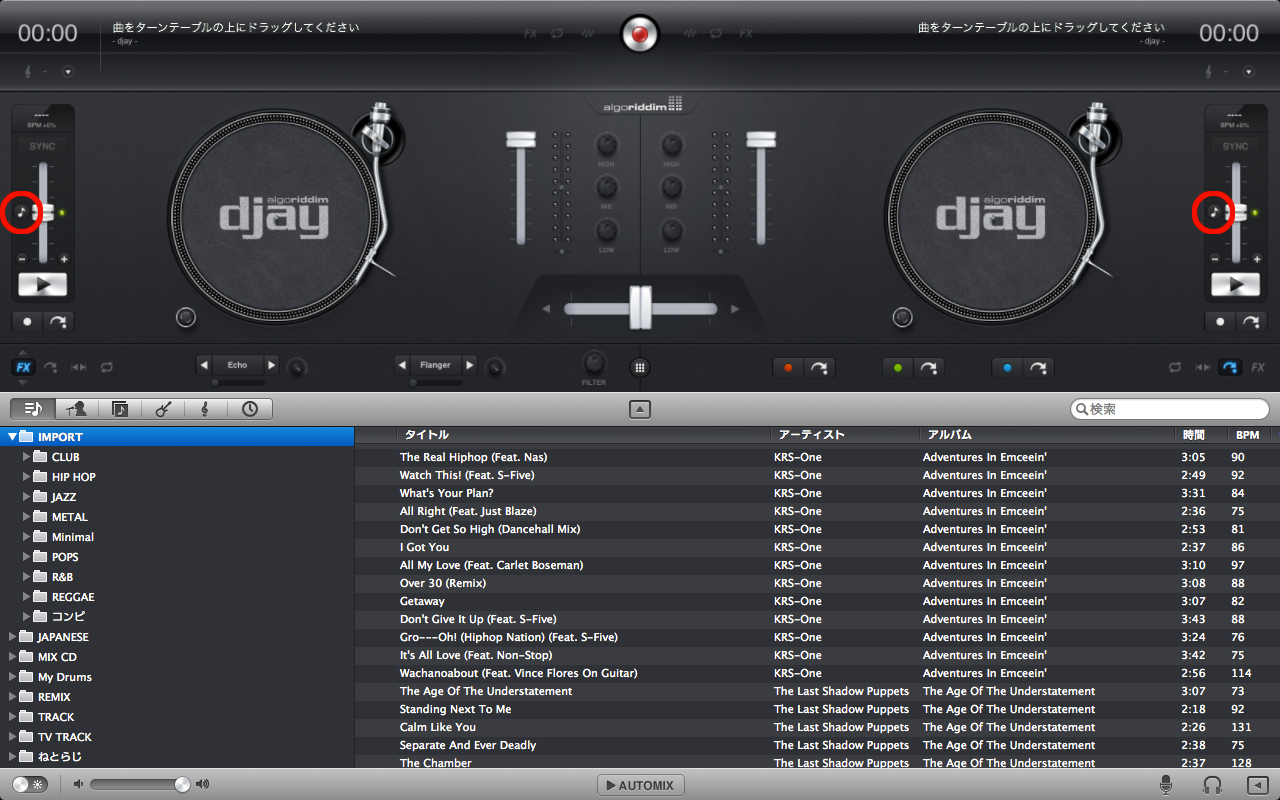Set the blue cue point marker

point(1008,368)
